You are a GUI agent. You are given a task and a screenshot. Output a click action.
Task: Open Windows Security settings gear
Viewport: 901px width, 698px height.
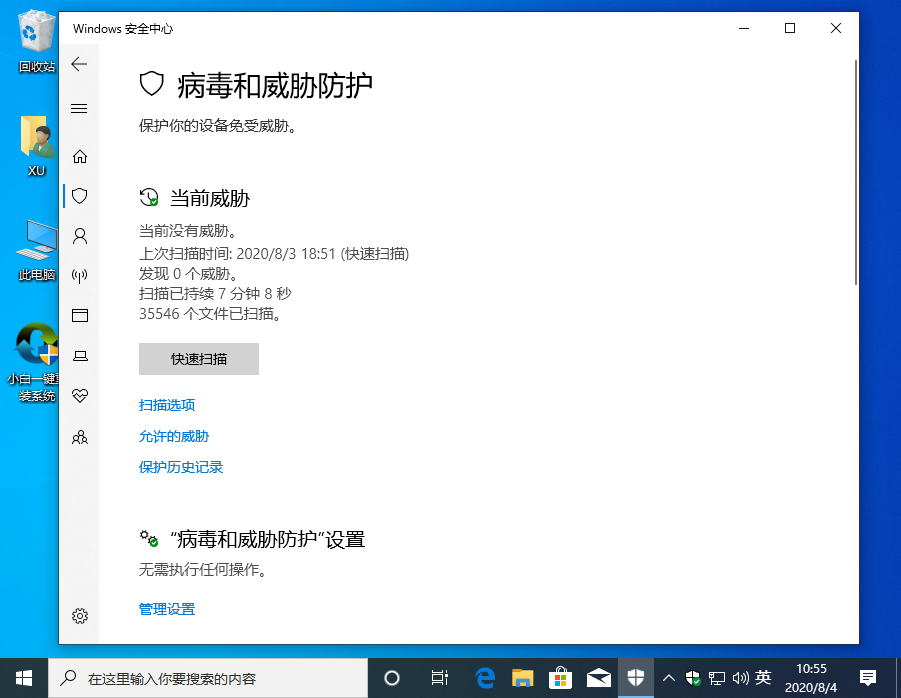[79, 617]
